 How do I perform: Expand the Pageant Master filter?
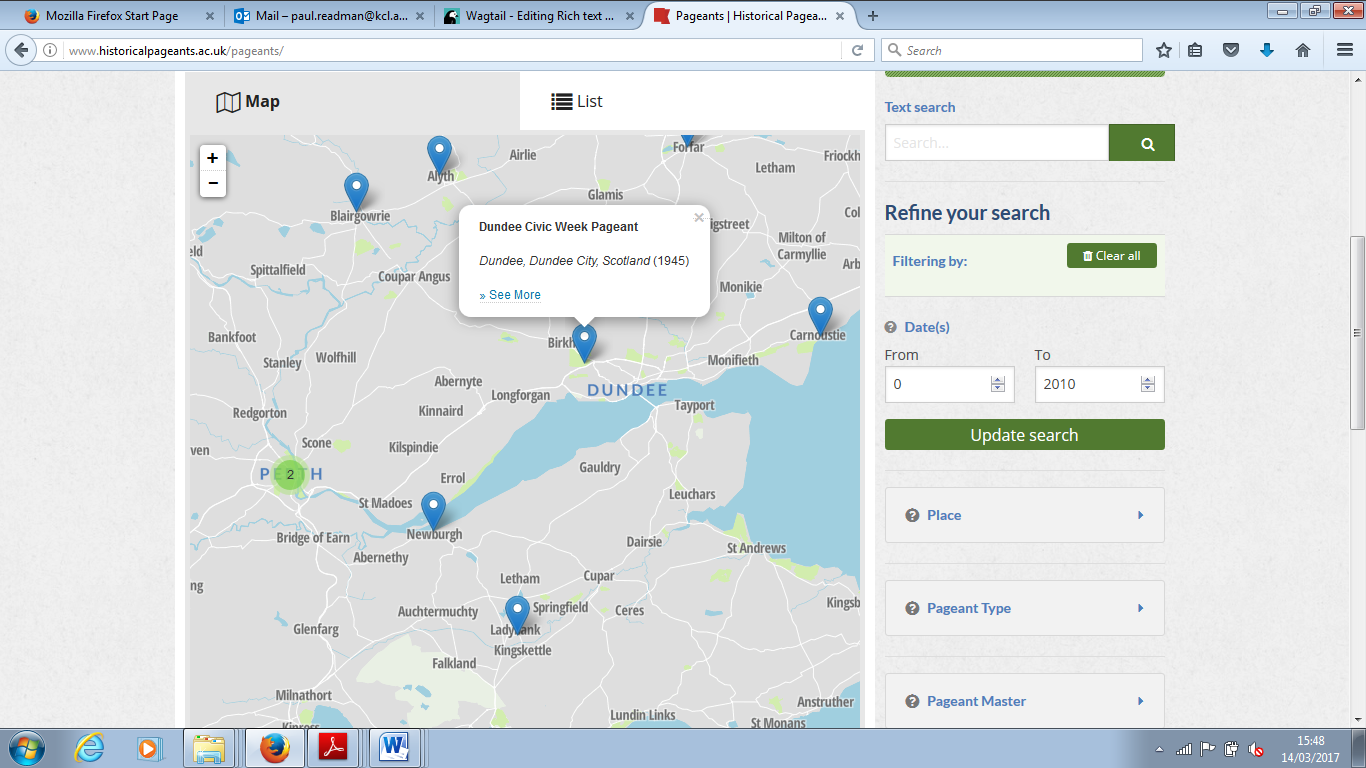1024,701
